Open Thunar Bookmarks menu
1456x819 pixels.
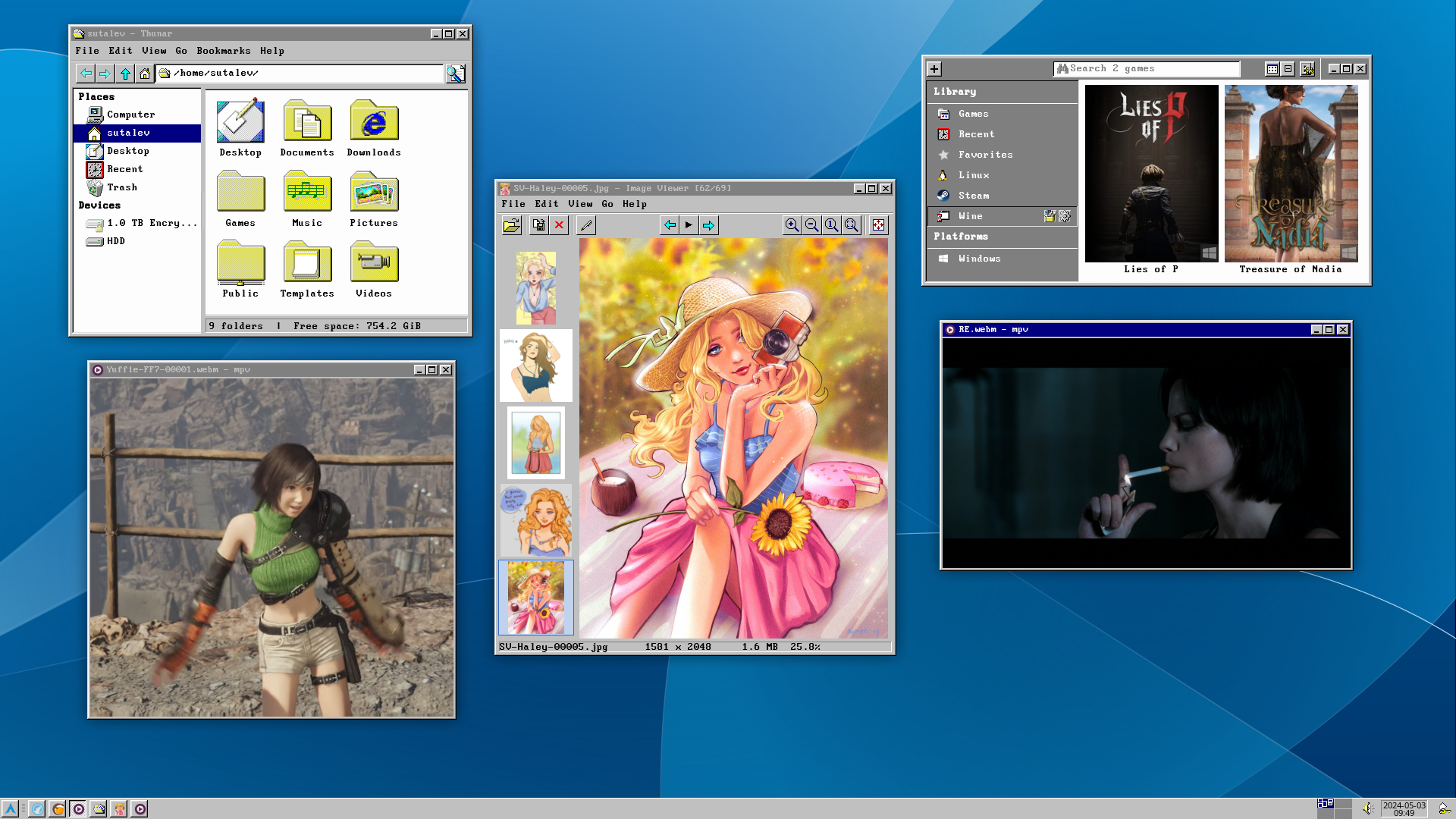223,51
